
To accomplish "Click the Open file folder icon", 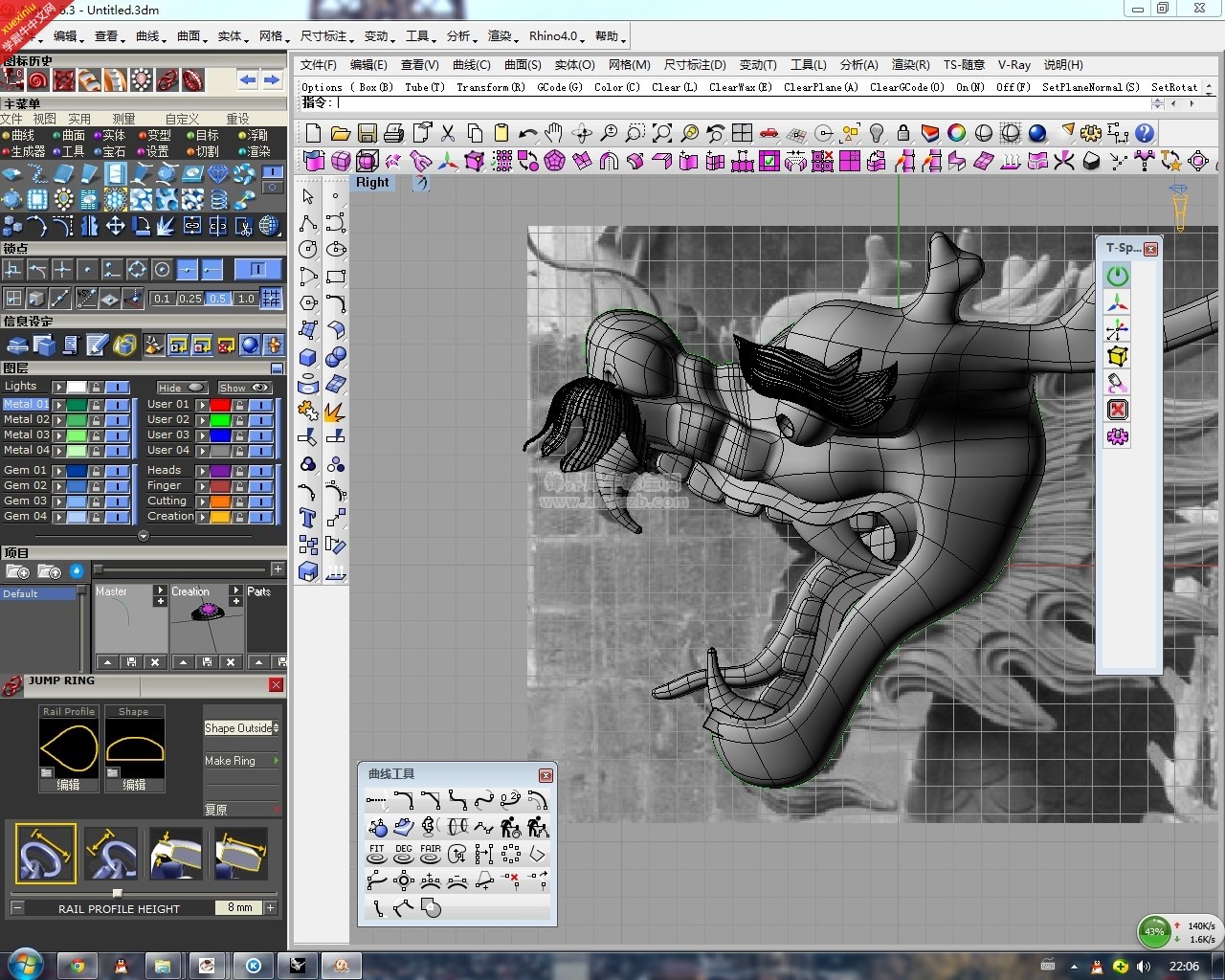I will tap(340, 133).
